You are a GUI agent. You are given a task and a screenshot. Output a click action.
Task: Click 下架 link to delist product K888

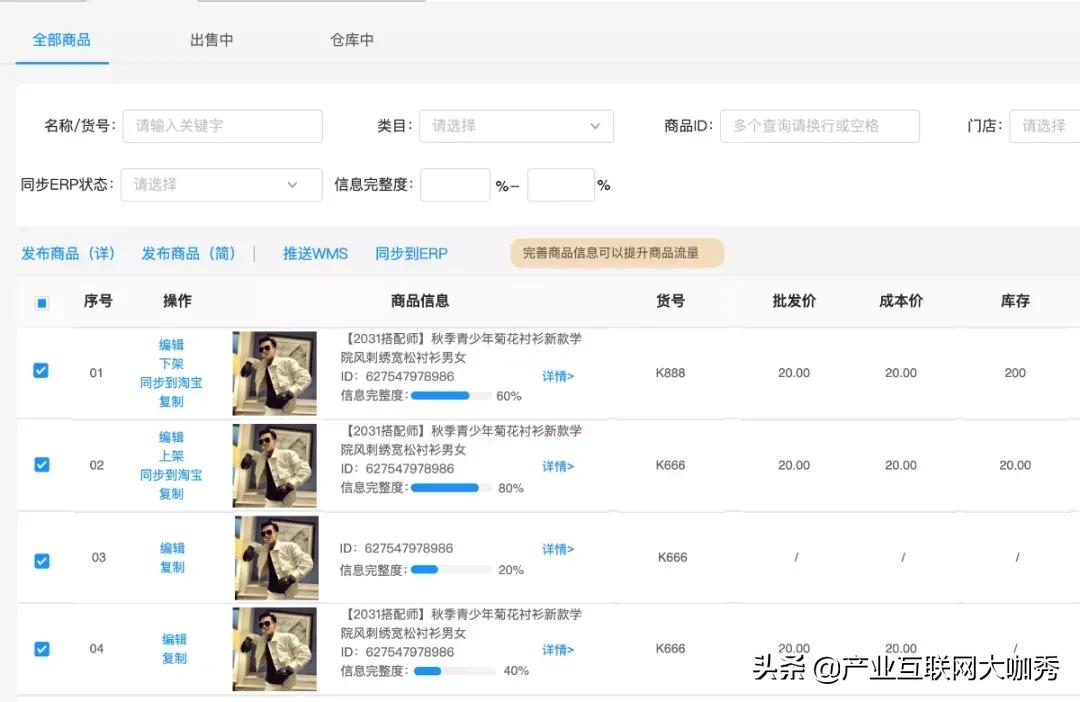[171, 363]
